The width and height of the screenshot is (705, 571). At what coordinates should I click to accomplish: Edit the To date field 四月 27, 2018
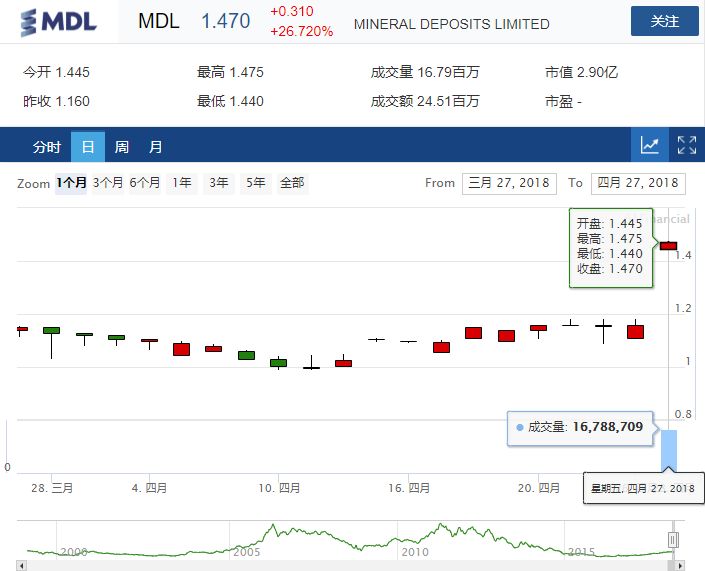click(x=638, y=183)
